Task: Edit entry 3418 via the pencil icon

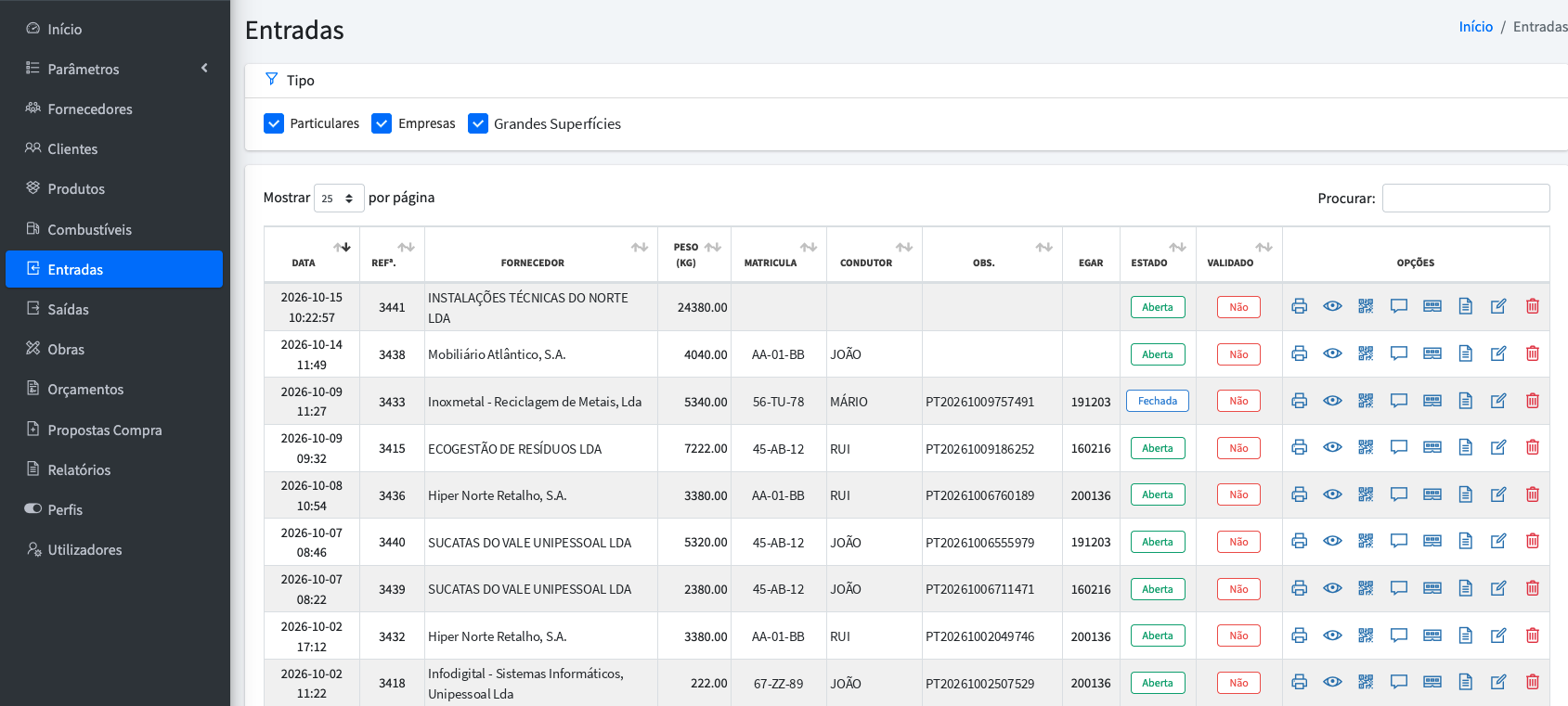Action: [x=1498, y=682]
